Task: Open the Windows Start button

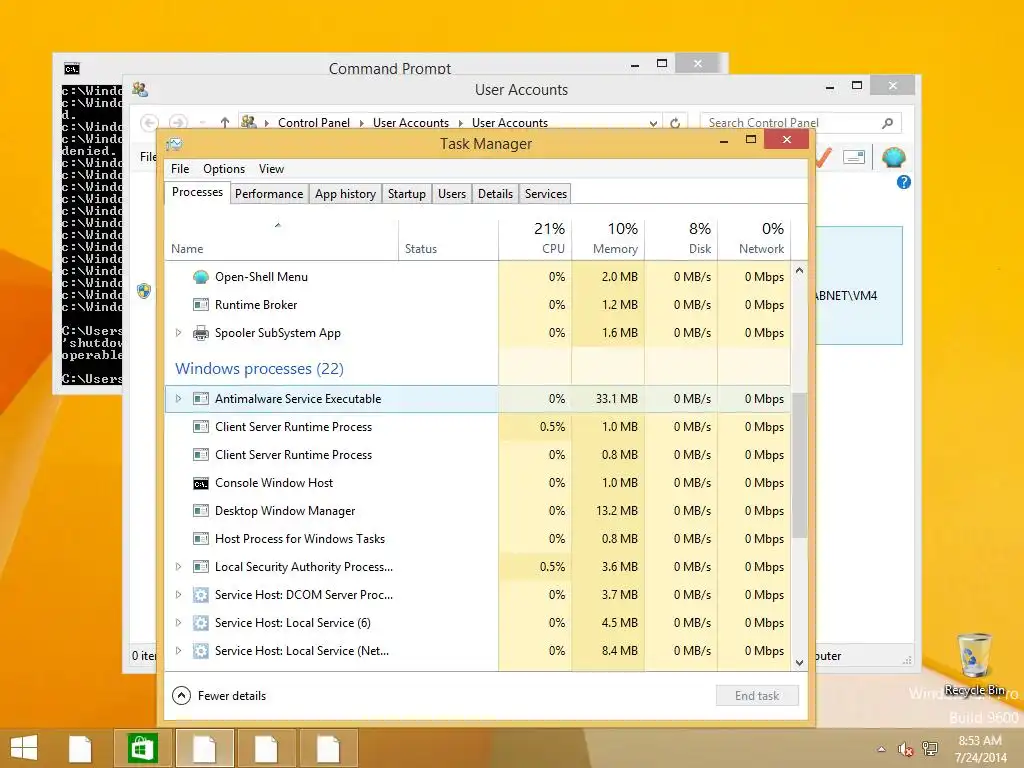Action: 24,748
